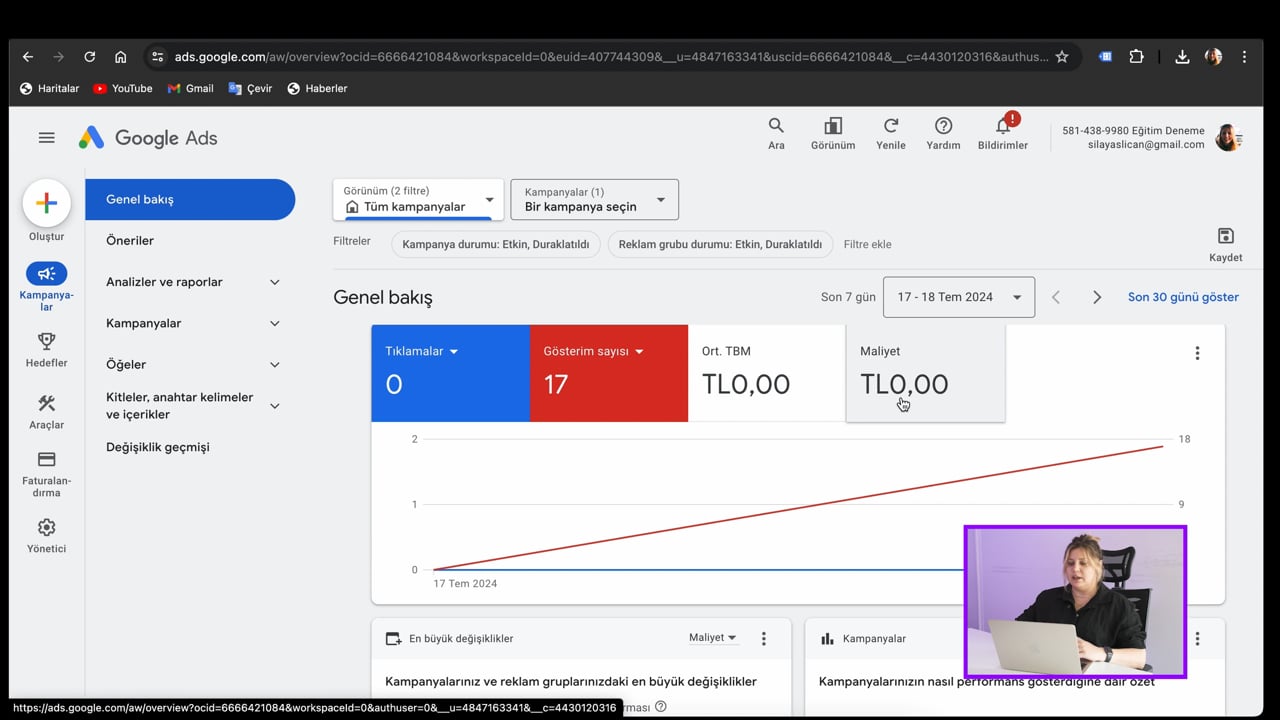The width and height of the screenshot is (1280, 720).
Task: Go to previous date range arrow
Action: pos(1056,297)
